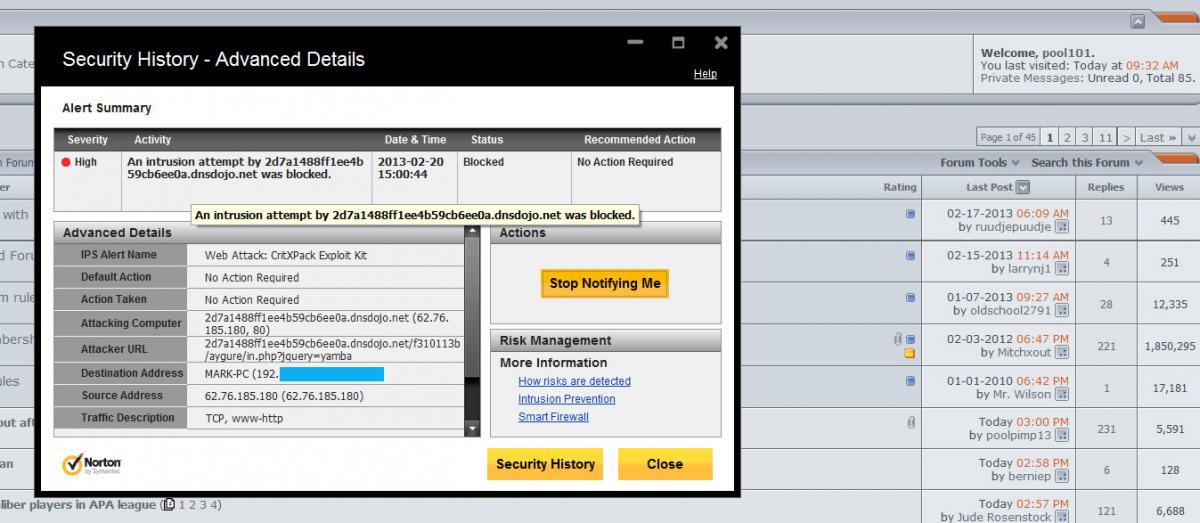The height and width of the screenshot is (523, 1200).
Task: Jump to Last forum page
Action: point(1158,138)
